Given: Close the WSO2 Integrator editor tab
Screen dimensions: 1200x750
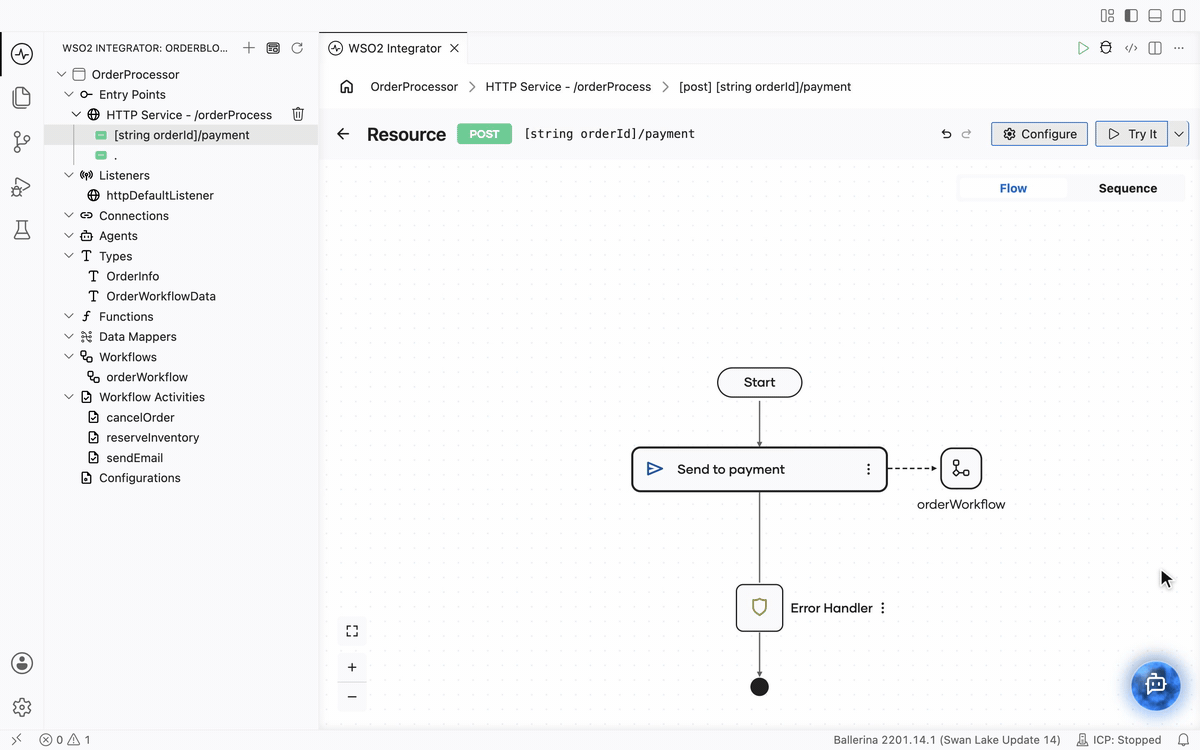Looking at the screenshot, I should (455, 48).
